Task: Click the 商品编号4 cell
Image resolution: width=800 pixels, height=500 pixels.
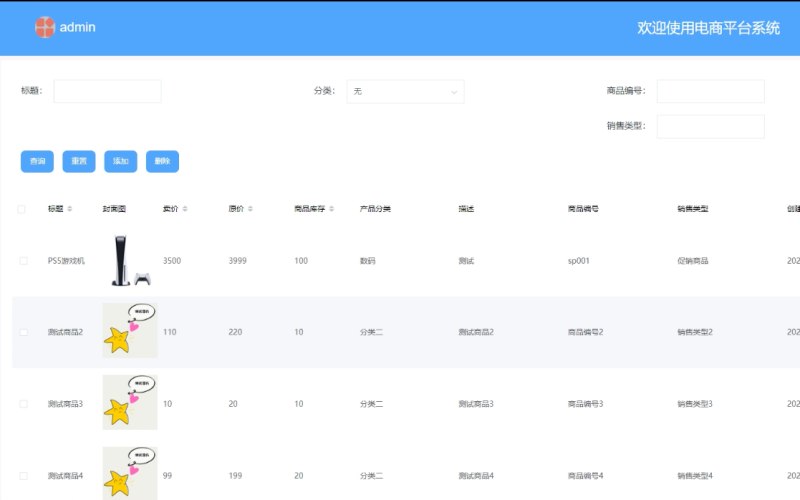Action: click(586, 476)
